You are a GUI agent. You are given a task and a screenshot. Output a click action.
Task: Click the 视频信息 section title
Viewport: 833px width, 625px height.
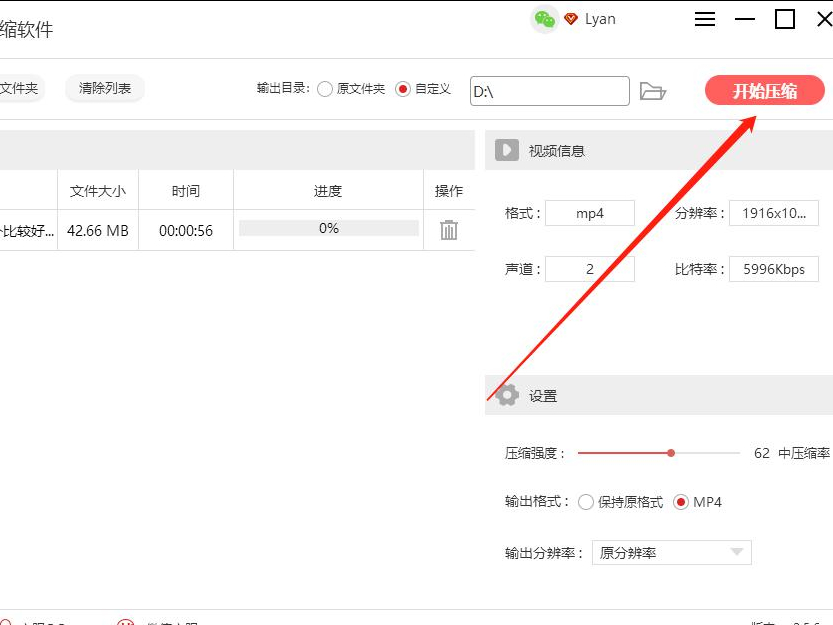click(556, 151)
